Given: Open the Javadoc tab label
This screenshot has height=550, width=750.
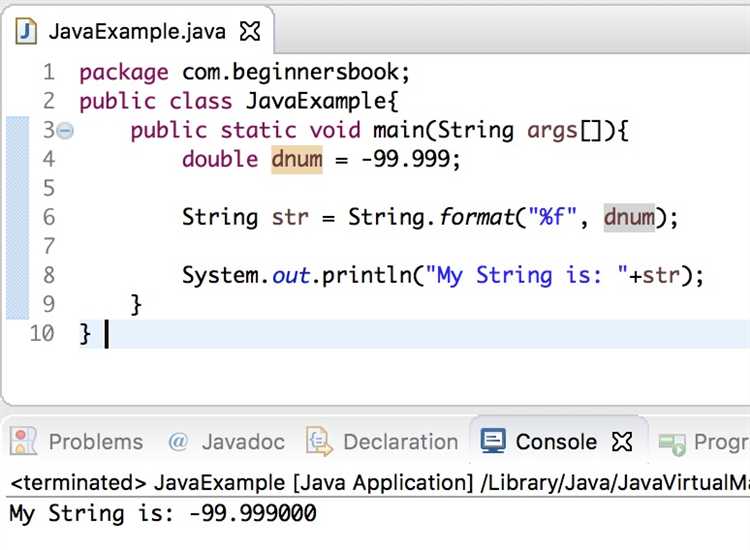Looking at the screenshot, I should point(243,441).
